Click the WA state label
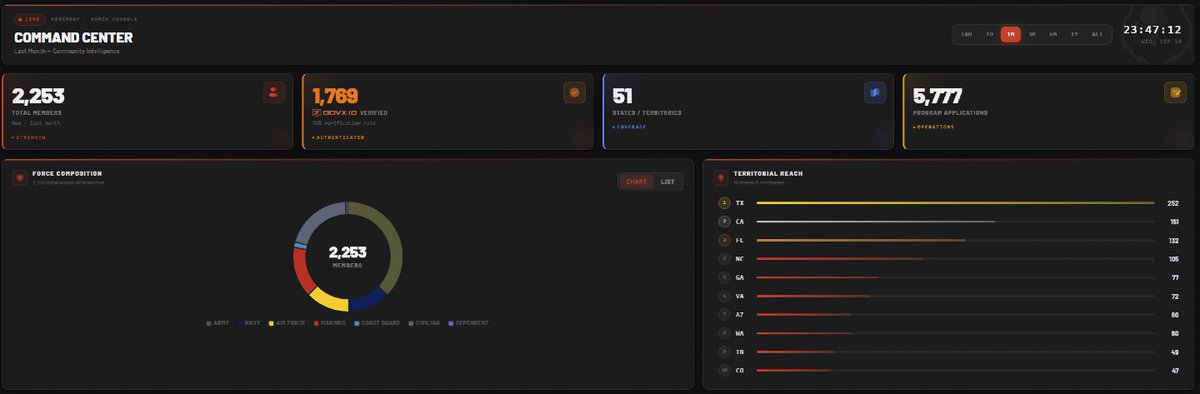Screen dimensions: 1200x394 tap(739, 333)
